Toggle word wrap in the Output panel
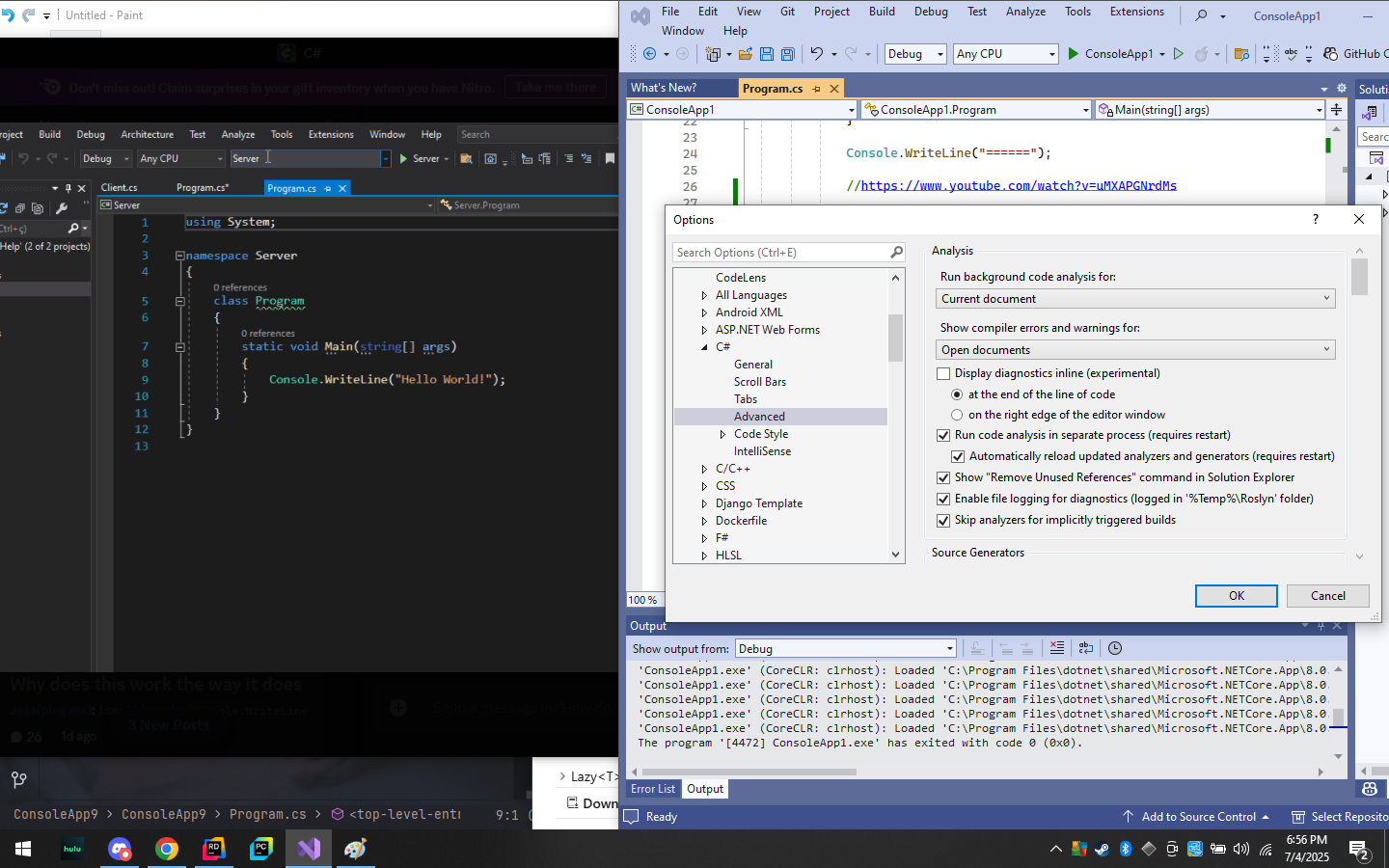Image resolution: width=1389 pixels, height=868 pixels. [x=1086, y=648]
